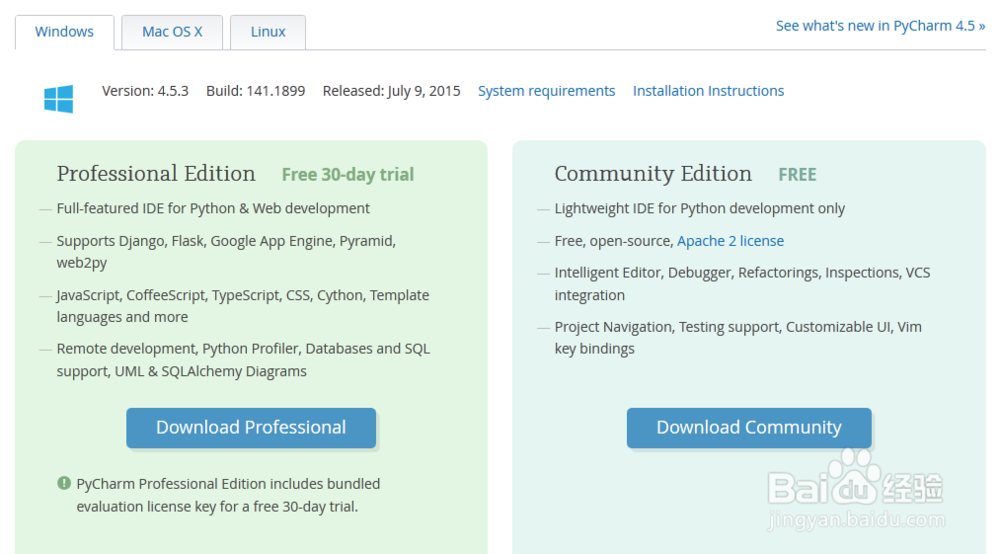Viewport: 1000px width, 554px height.
Task: Click the Professional Edition heading
Action: point(156,174)
